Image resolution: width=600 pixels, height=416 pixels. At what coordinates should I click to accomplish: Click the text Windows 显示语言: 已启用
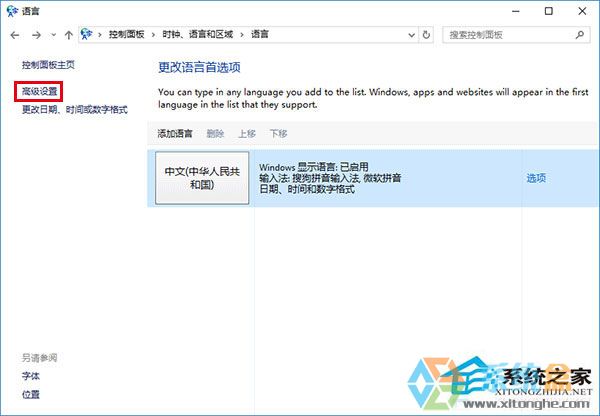pos(314,167)
